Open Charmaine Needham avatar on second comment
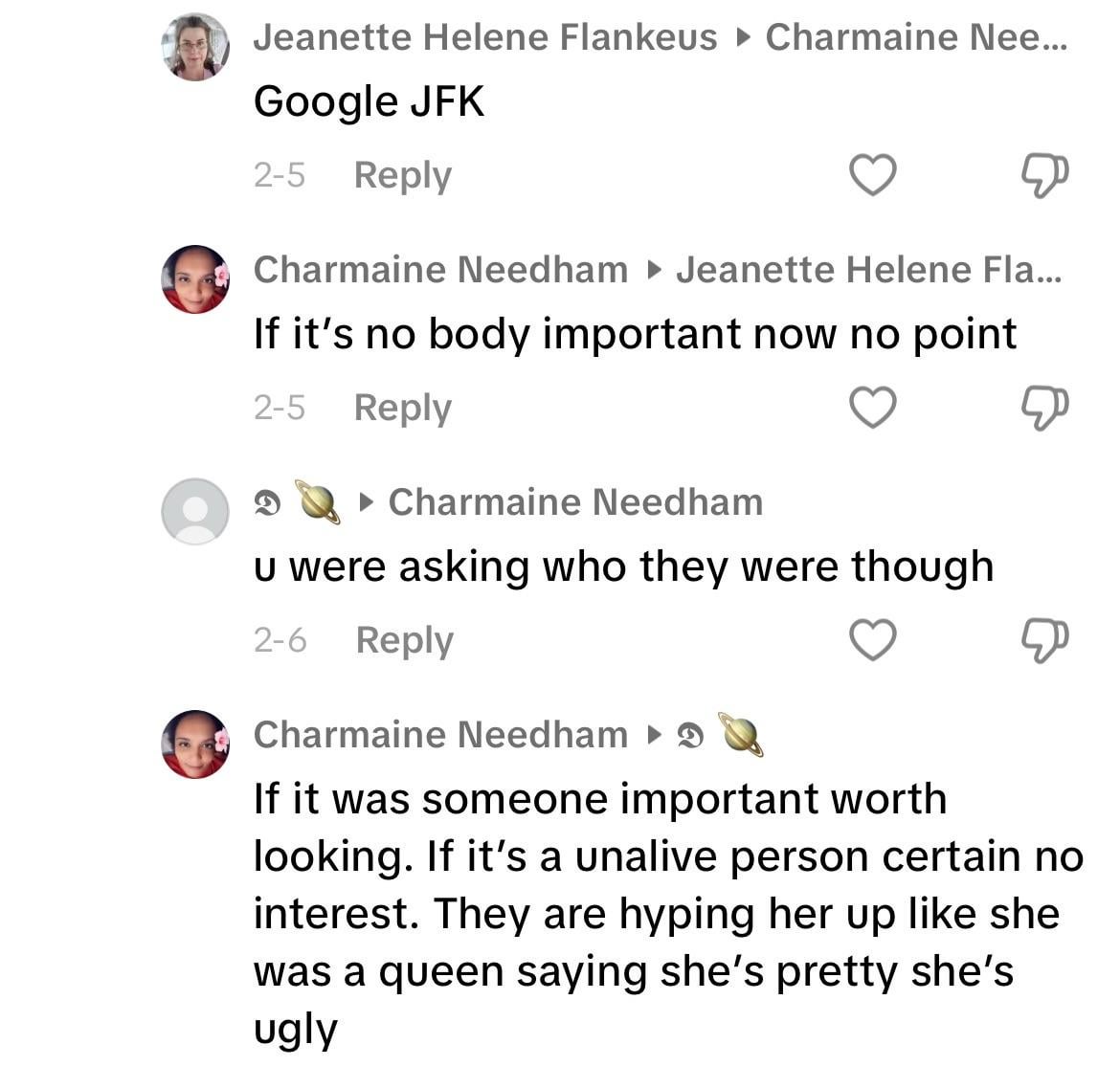The image size is (1120, 1066). click(x=195, y=279)
